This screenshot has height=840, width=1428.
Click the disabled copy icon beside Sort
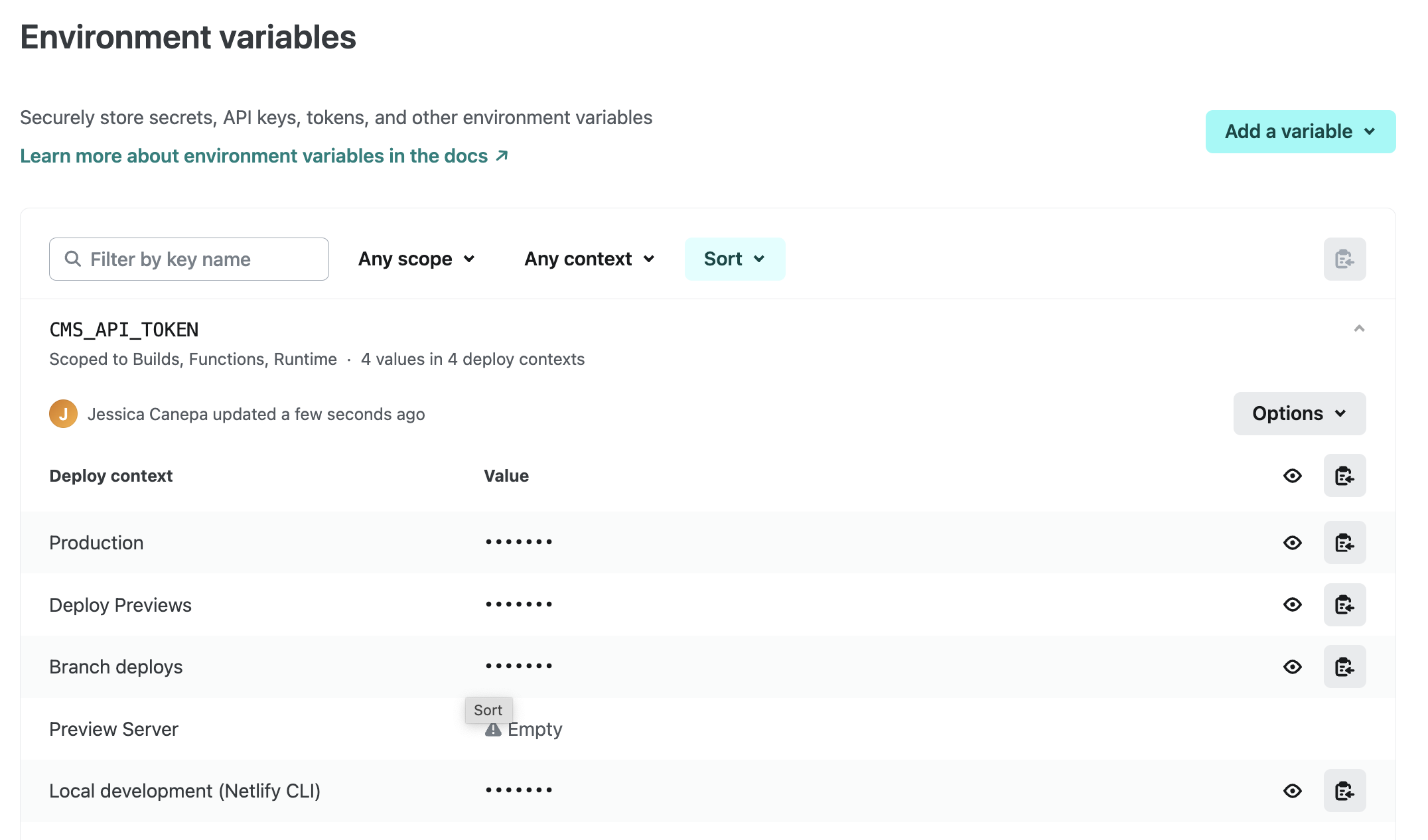point(1344,259)
